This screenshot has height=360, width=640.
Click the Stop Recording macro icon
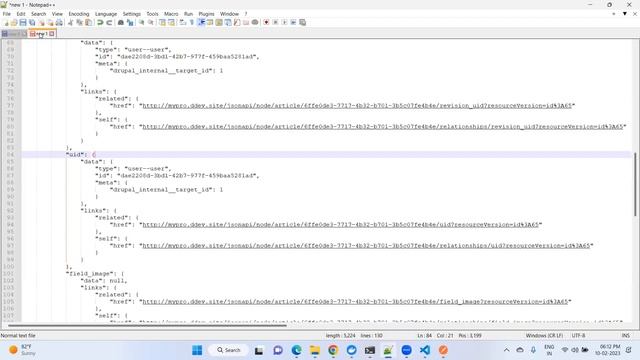point(276,22)
